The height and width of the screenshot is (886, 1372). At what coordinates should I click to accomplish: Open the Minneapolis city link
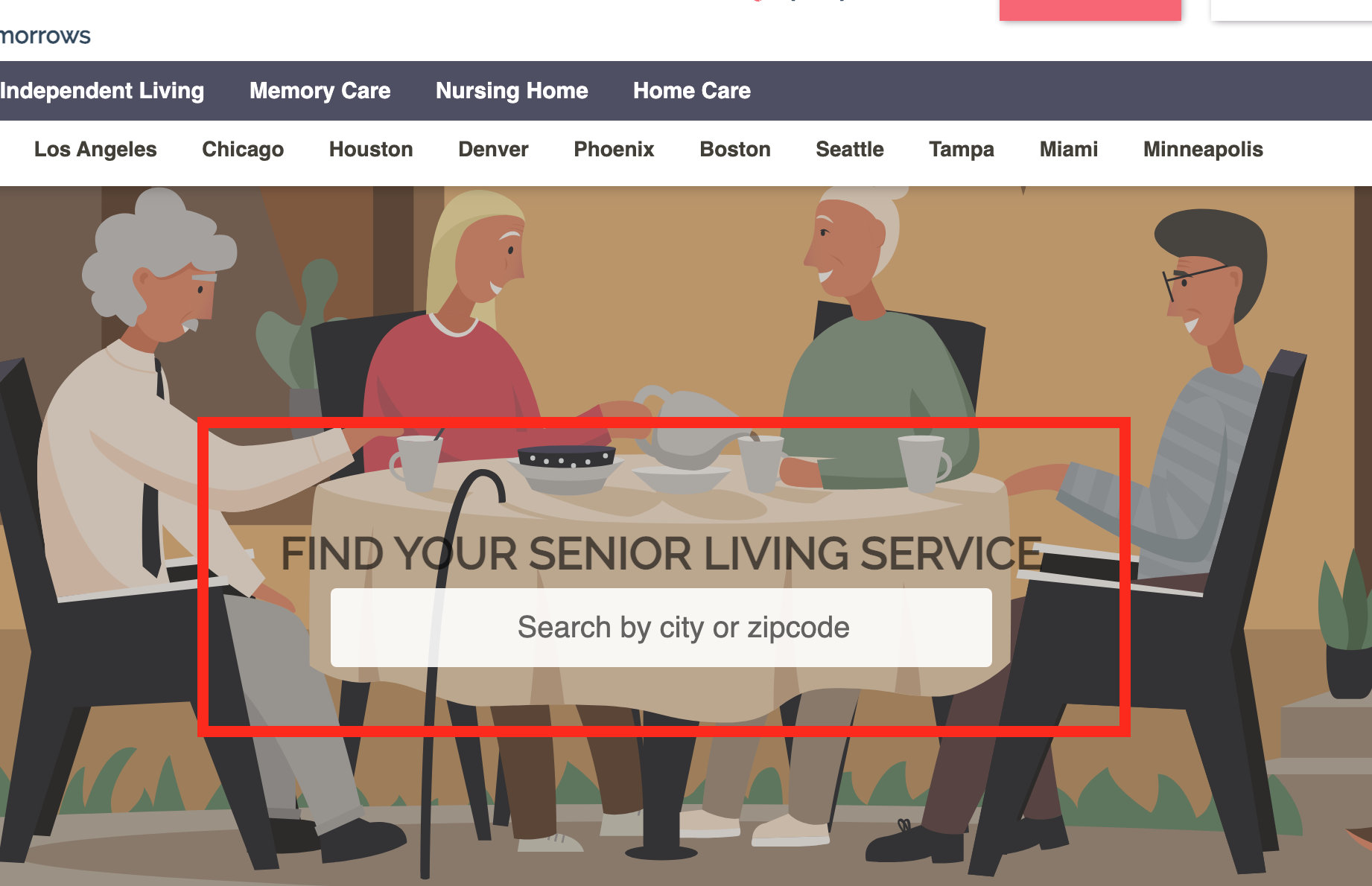1203,150
